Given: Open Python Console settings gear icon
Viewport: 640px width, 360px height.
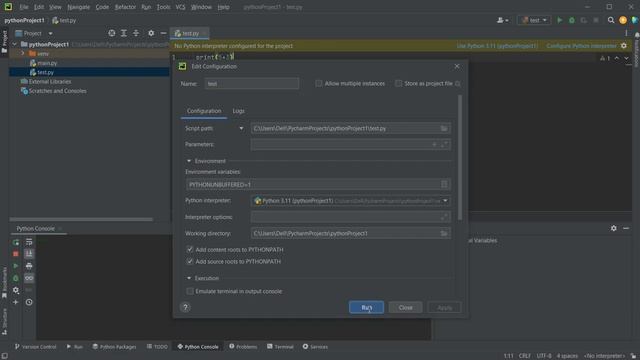Looking at the screenshot, I should (16, 290).
